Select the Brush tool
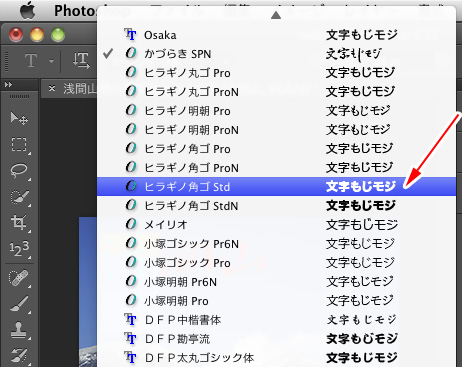Image resolution: width=462 pixels, height=367 pixels. point(19,304)
